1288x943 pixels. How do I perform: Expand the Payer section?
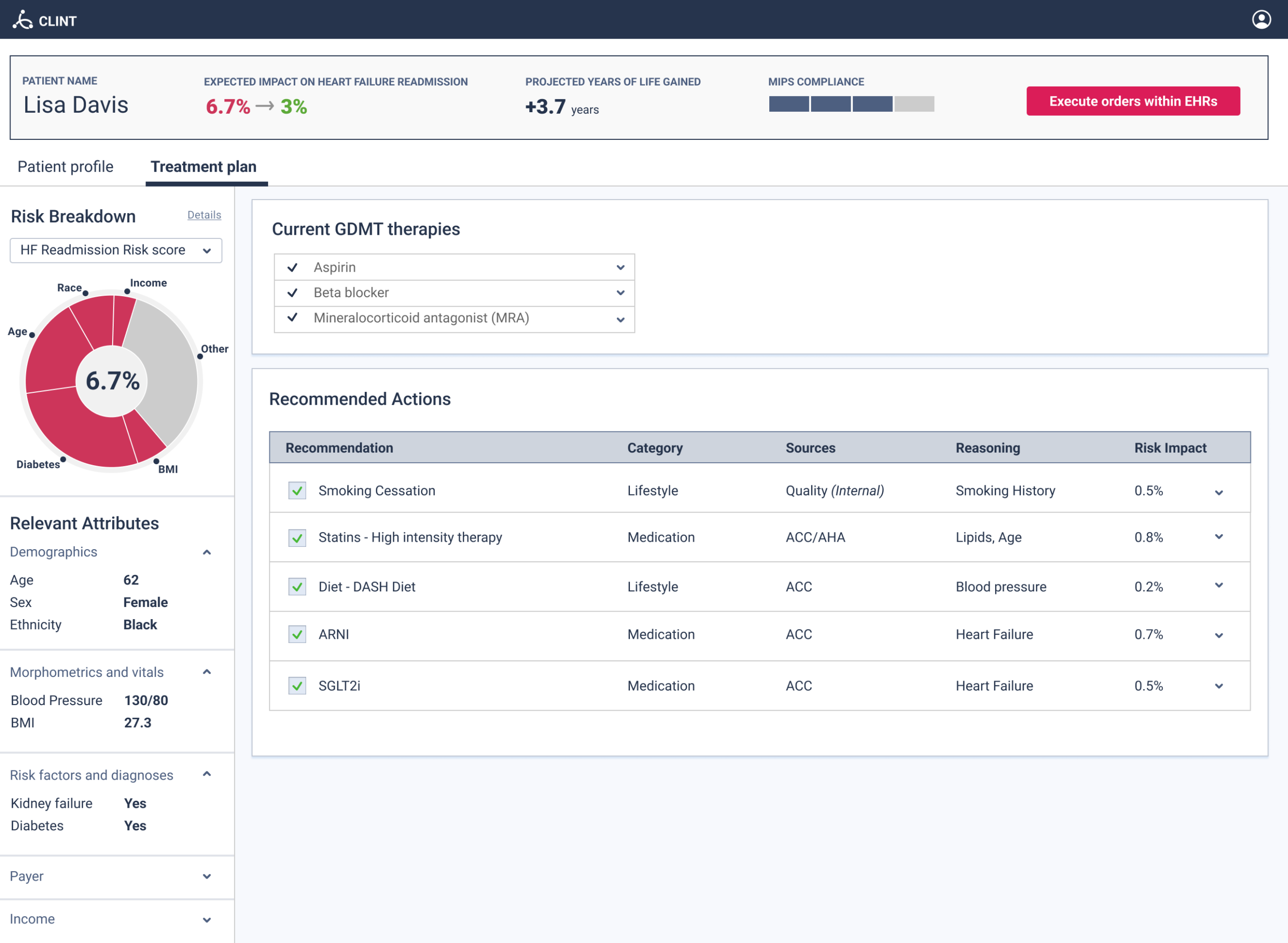[x=207, y=877]
